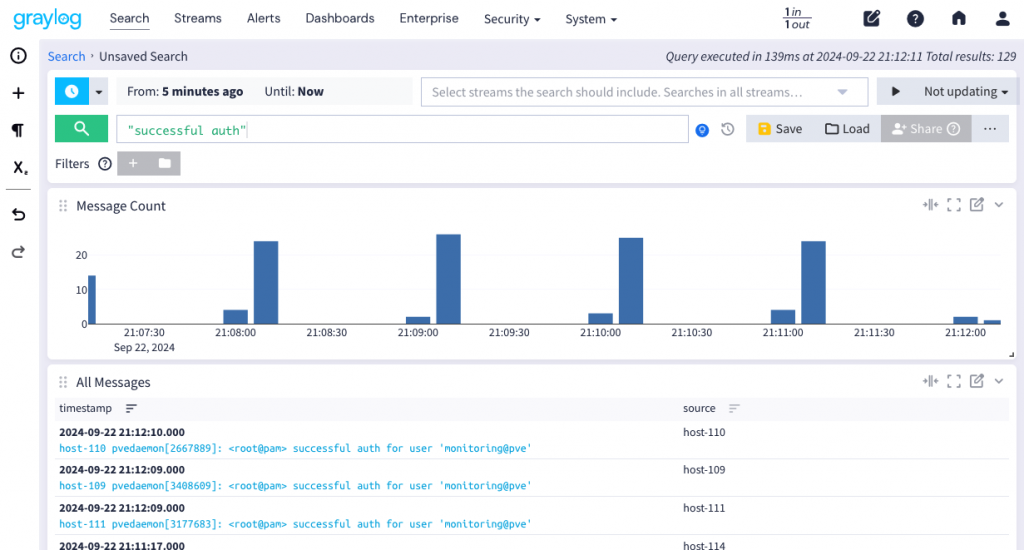Viewport: 1024px width, 550px height.
Task: Click the blue clock time range icon
Action: (x=72, y=91)
